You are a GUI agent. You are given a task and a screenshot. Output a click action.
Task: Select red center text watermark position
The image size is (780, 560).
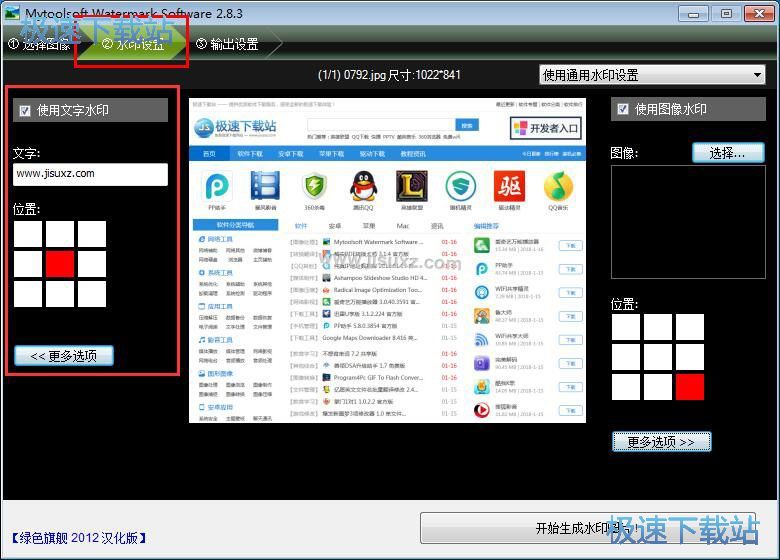tap(60, 264)
